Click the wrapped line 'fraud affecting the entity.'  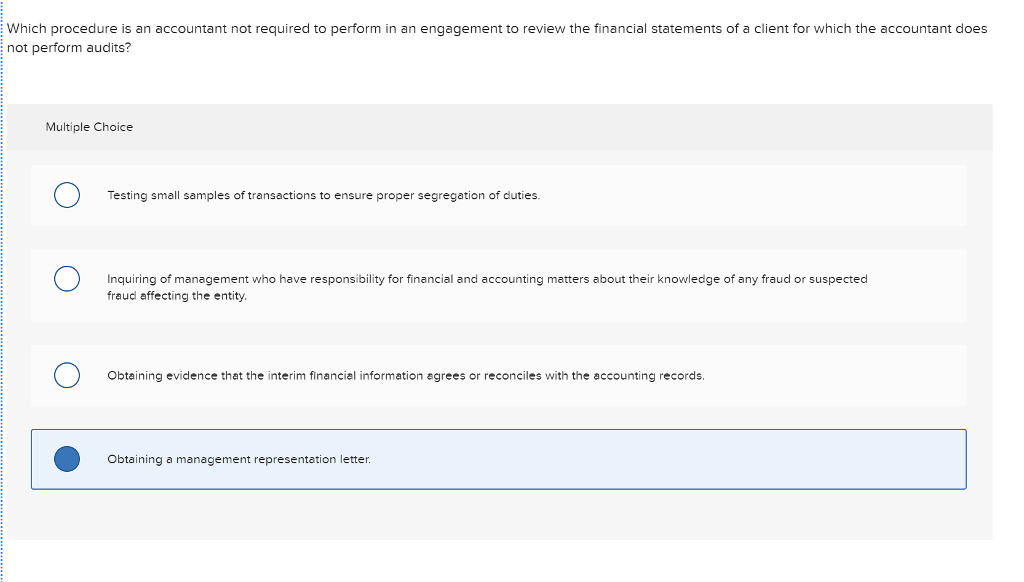coord(177,296)
